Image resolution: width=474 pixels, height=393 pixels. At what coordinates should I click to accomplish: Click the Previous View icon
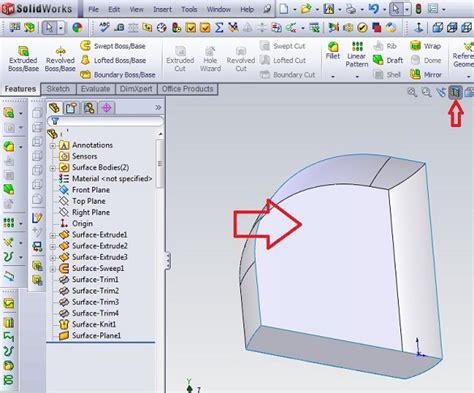click(441, 92)
